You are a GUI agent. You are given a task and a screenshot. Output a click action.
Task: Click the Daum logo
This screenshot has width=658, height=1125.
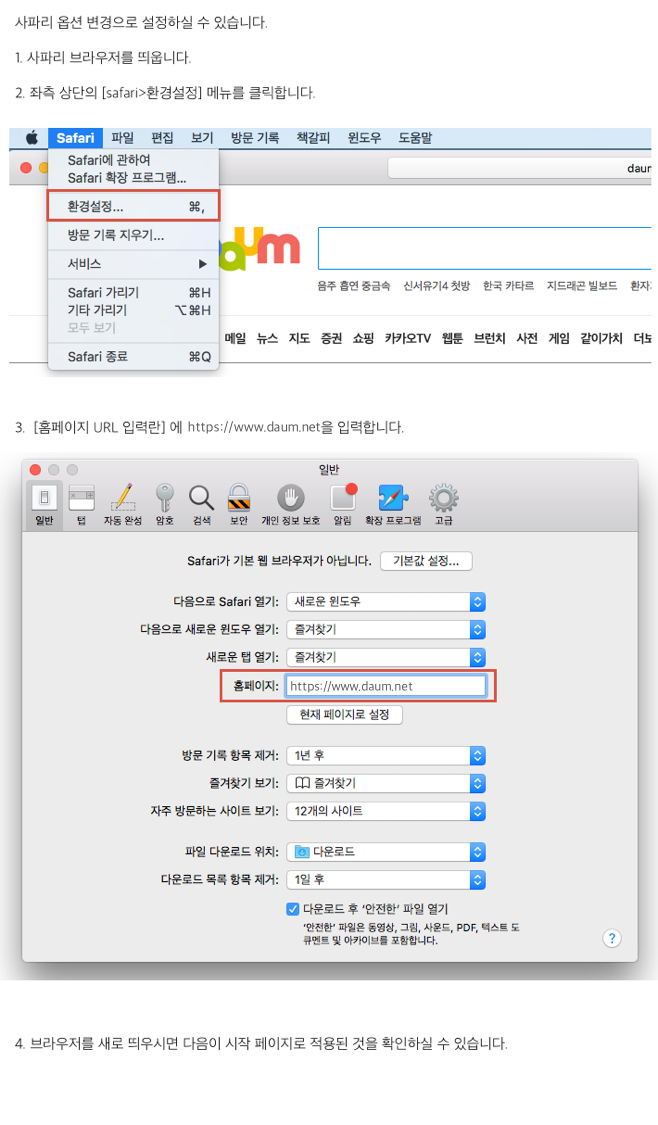(258, 248)
